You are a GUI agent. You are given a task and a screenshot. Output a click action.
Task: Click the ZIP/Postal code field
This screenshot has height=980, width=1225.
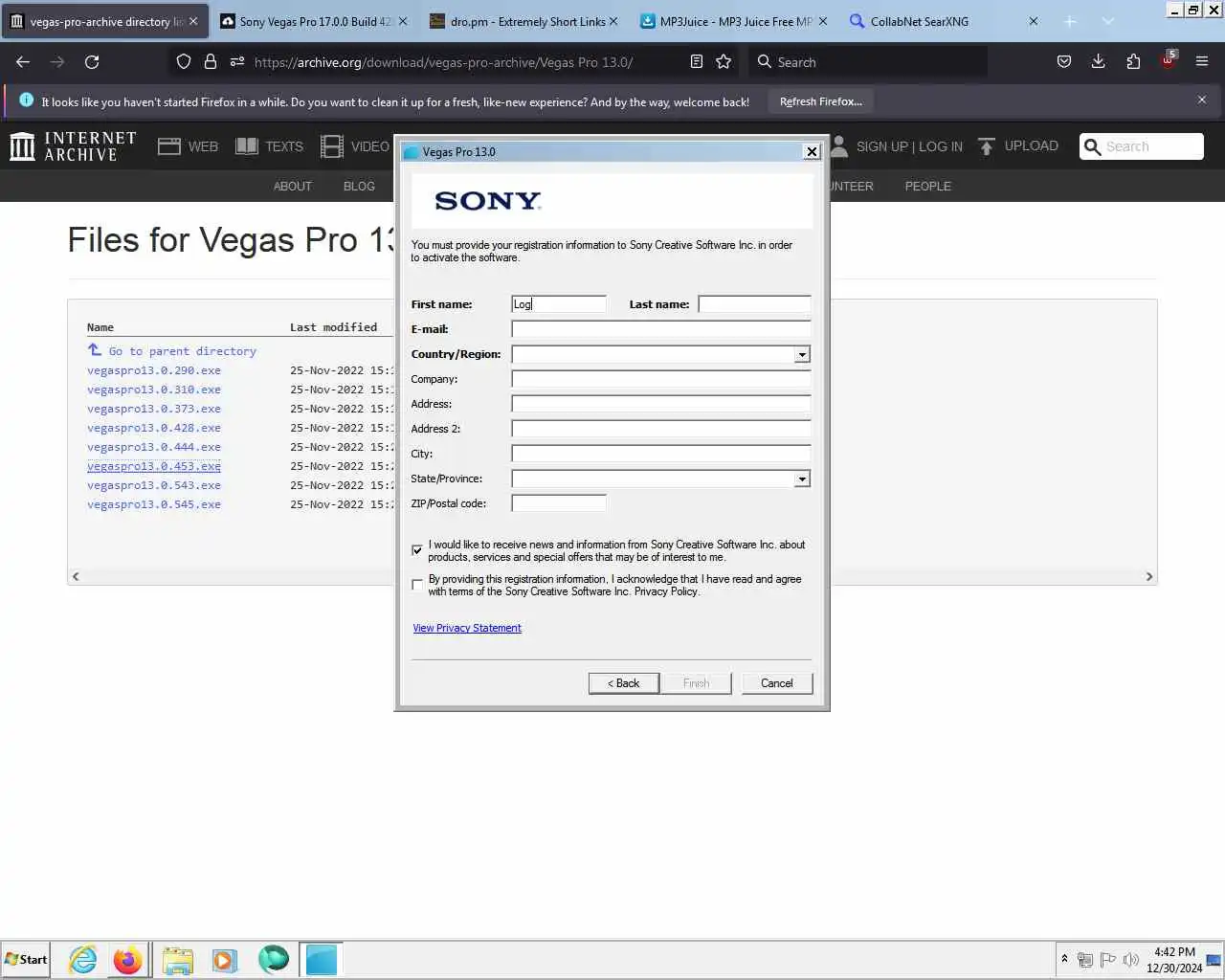click(559, 503)
